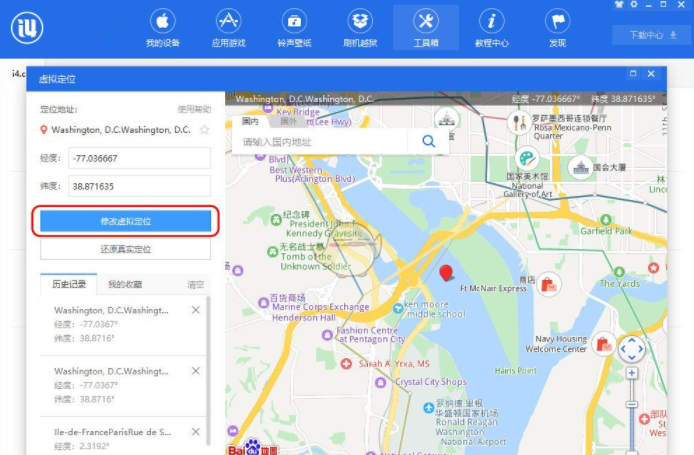The height and width of the screenshot is (455, 694).
Task: Click the Marine Corps Exchange marker
Action: coord(264,303)
